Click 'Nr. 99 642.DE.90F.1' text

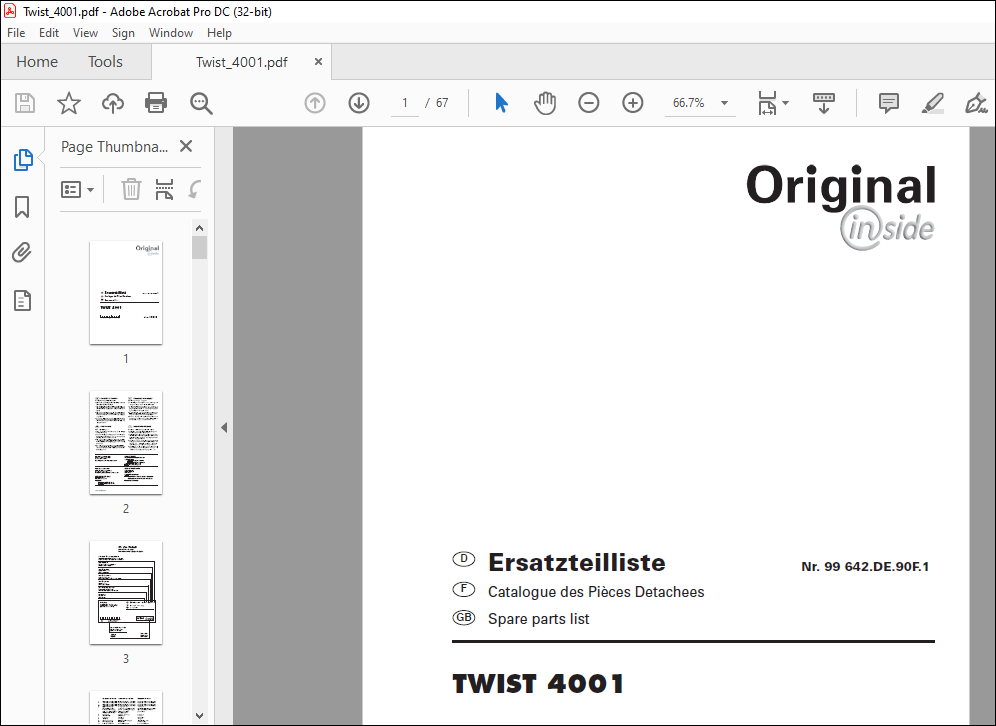pyautogui.click(x=865, y=567)
